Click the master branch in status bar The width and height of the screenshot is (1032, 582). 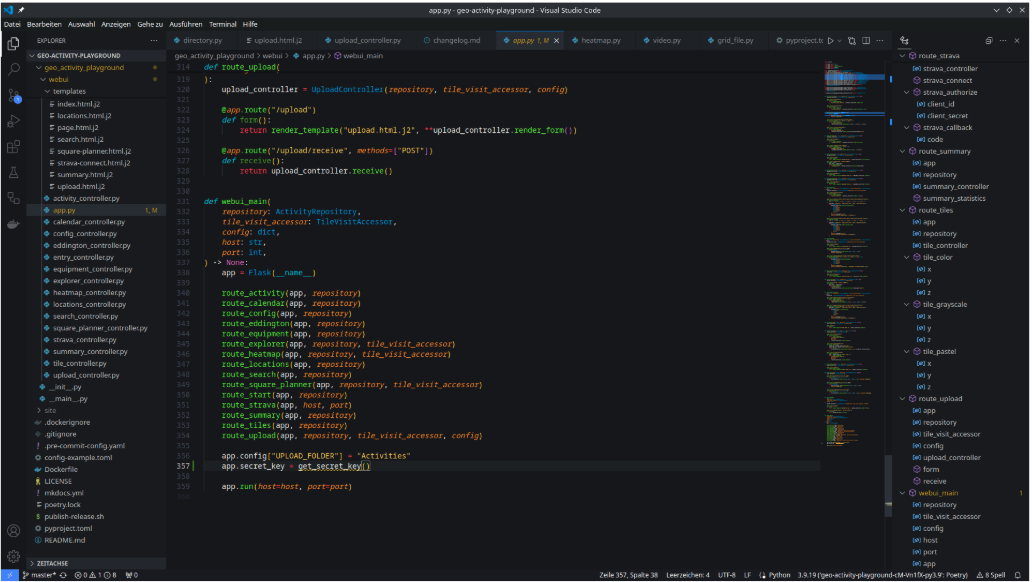tap(39, 575)
